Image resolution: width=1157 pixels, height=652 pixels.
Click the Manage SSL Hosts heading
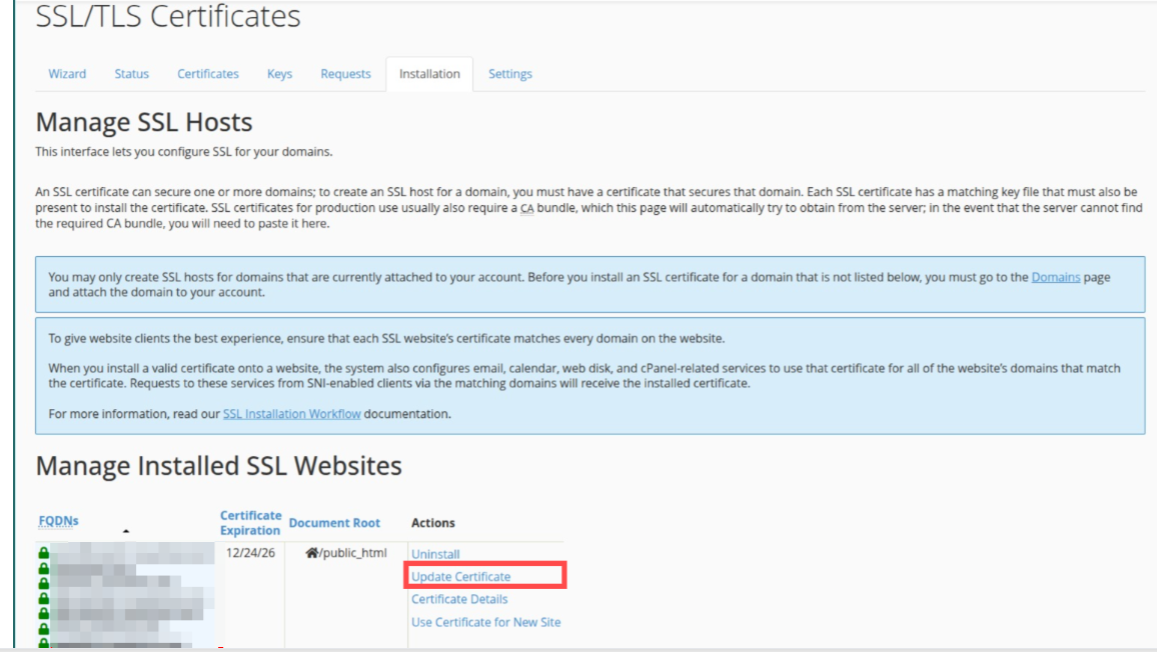point(144,122)
